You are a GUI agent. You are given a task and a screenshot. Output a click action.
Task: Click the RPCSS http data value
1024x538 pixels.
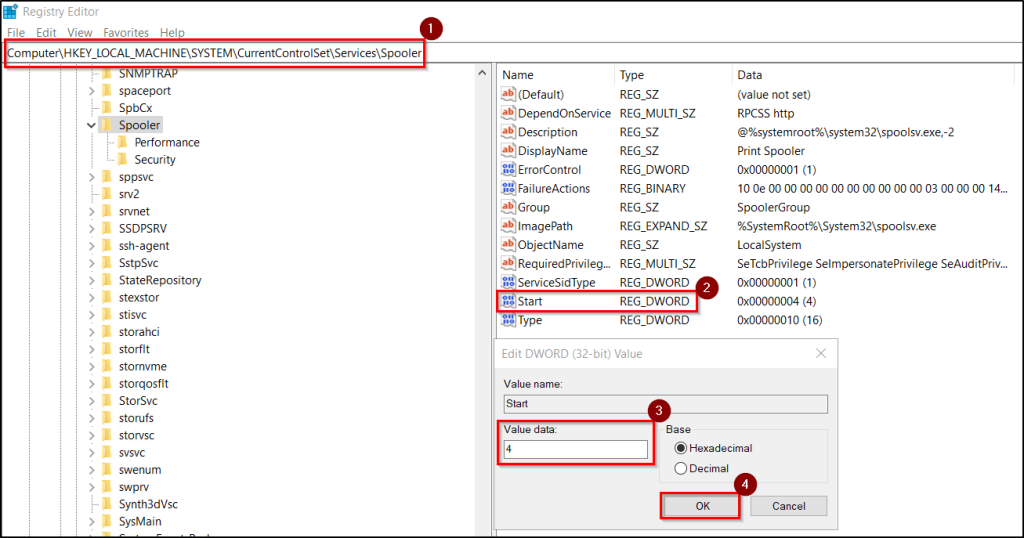click(x=765, y=113)
